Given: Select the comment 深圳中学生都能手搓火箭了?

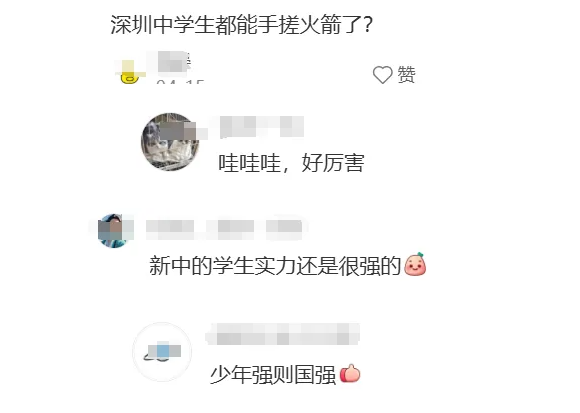Looking at the screenshot, I should coord(241,25).
